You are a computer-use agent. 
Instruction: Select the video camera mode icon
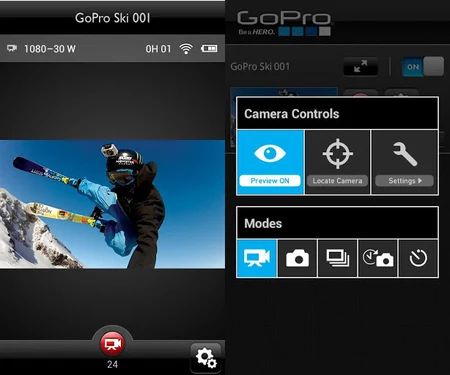click(x=257, y=258)
